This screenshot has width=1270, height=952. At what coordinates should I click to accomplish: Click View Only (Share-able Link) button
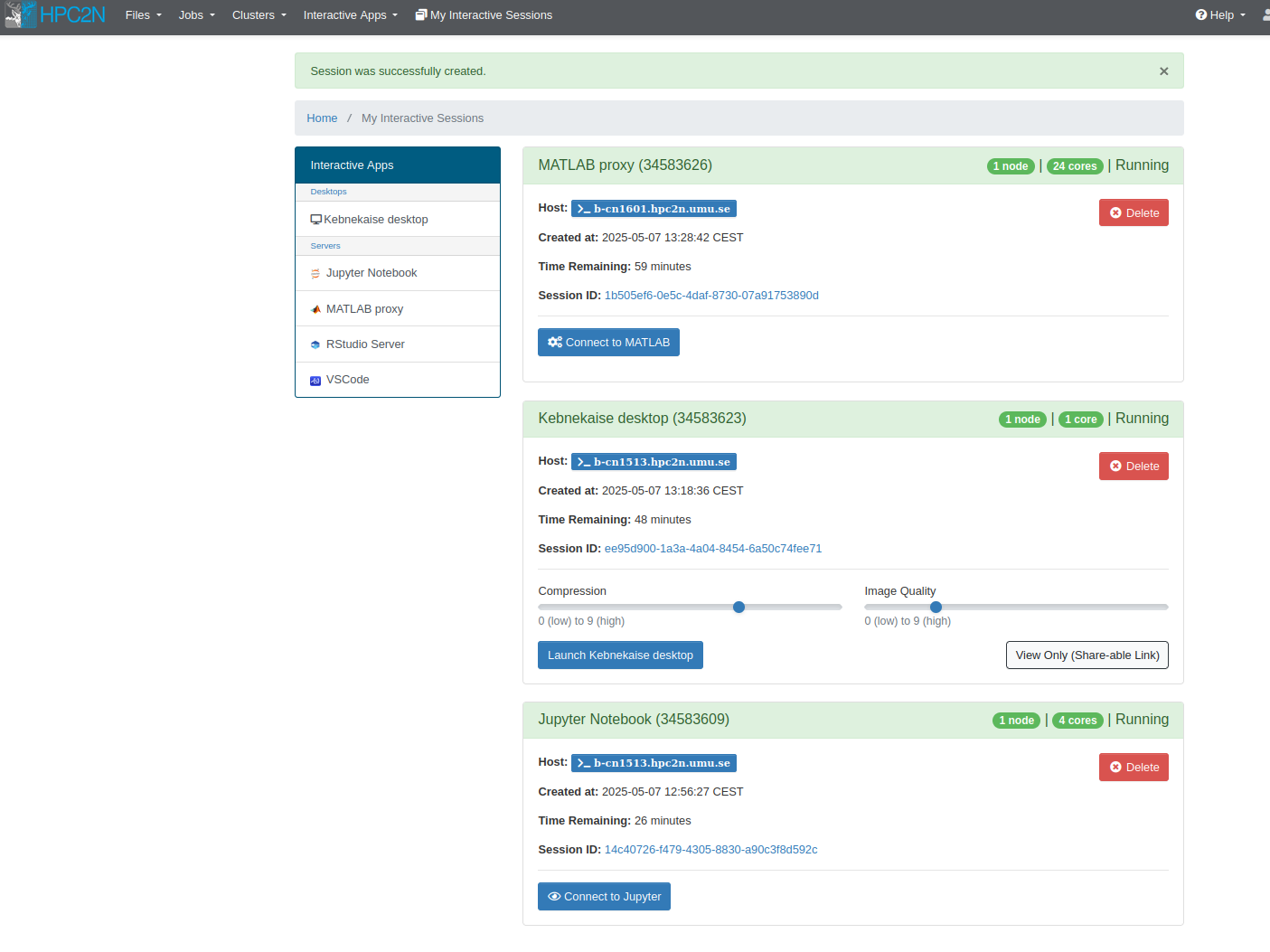coord(1087,655)
